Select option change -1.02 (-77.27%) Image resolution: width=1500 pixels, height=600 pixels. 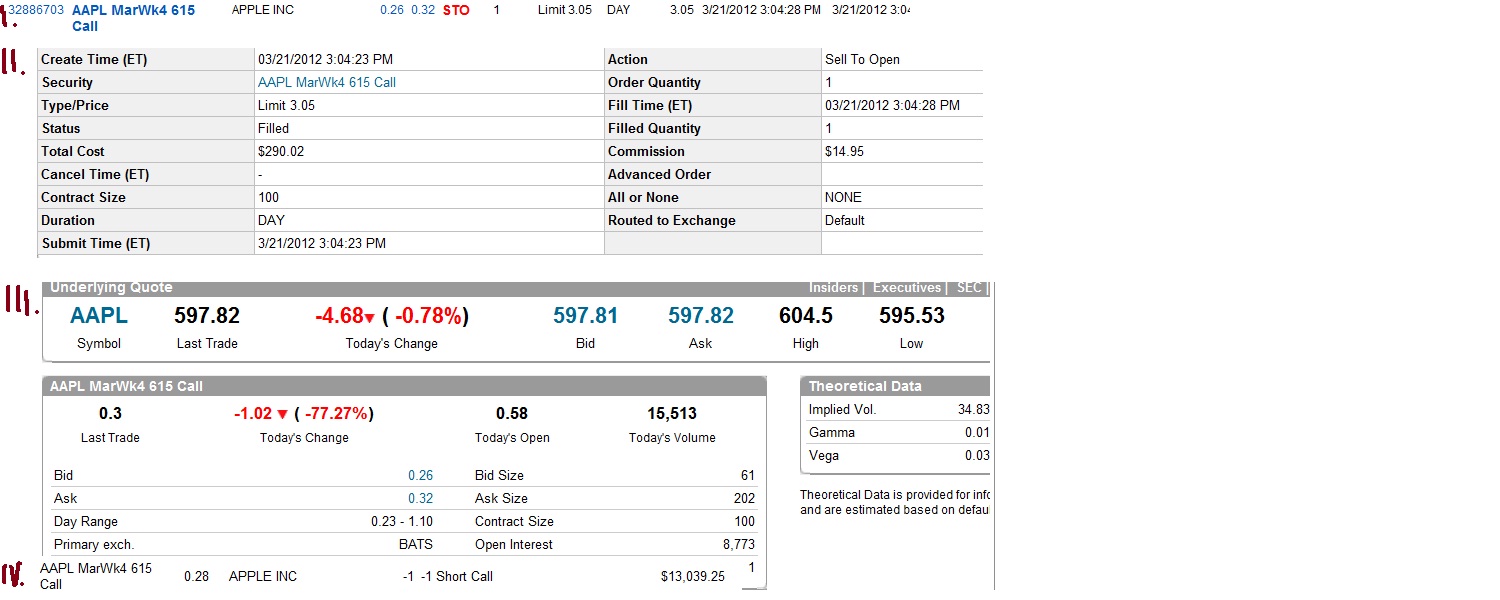304,414
